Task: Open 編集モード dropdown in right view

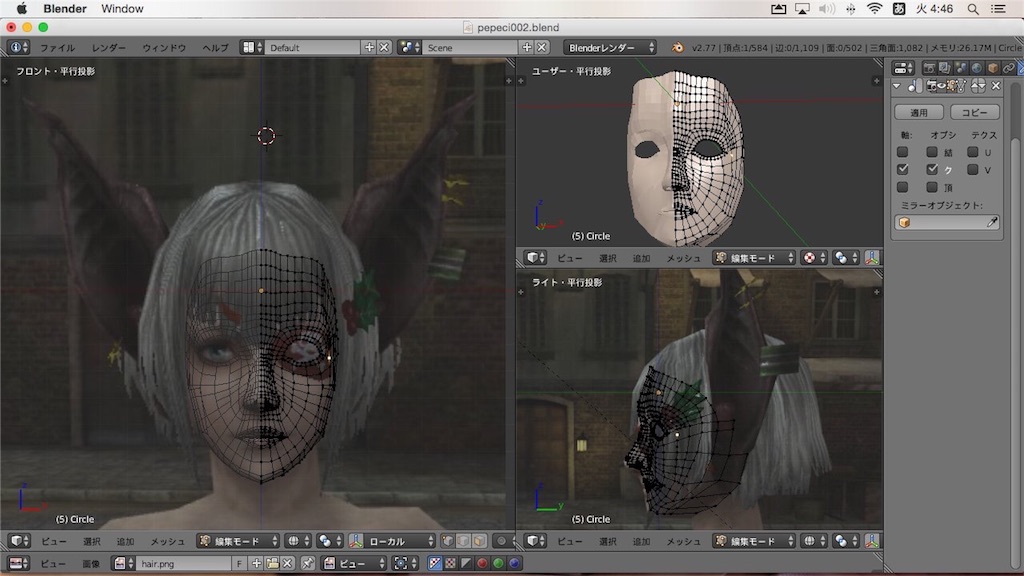Action: coord(754,541)
